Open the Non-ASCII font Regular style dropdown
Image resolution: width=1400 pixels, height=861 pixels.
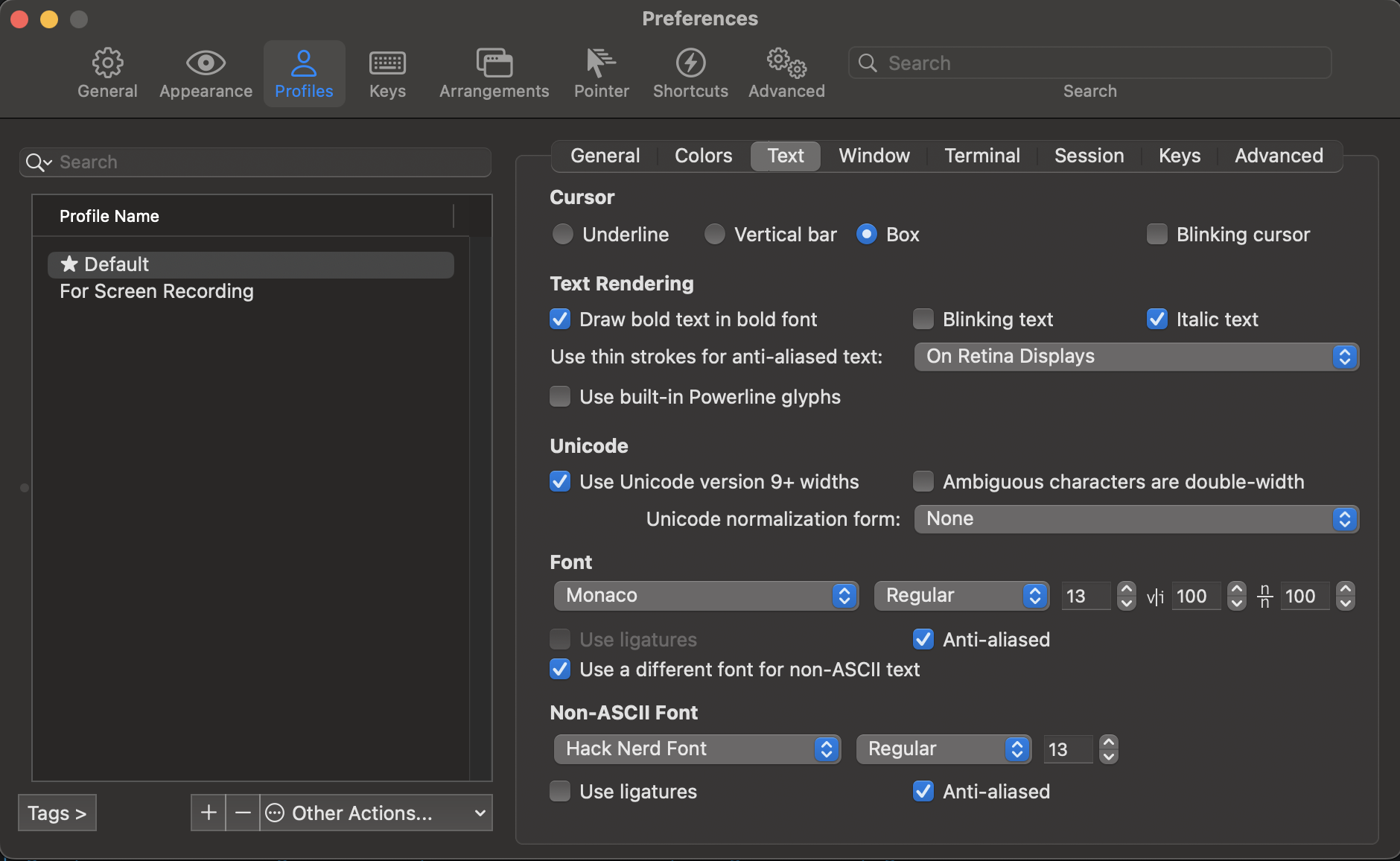tap(944, 749)
